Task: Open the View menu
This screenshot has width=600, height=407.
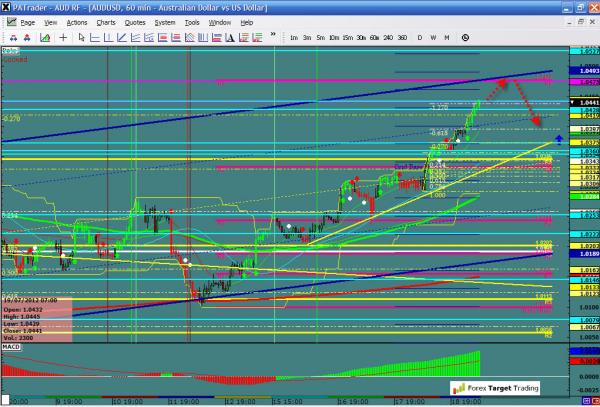Action: [51, 23]
